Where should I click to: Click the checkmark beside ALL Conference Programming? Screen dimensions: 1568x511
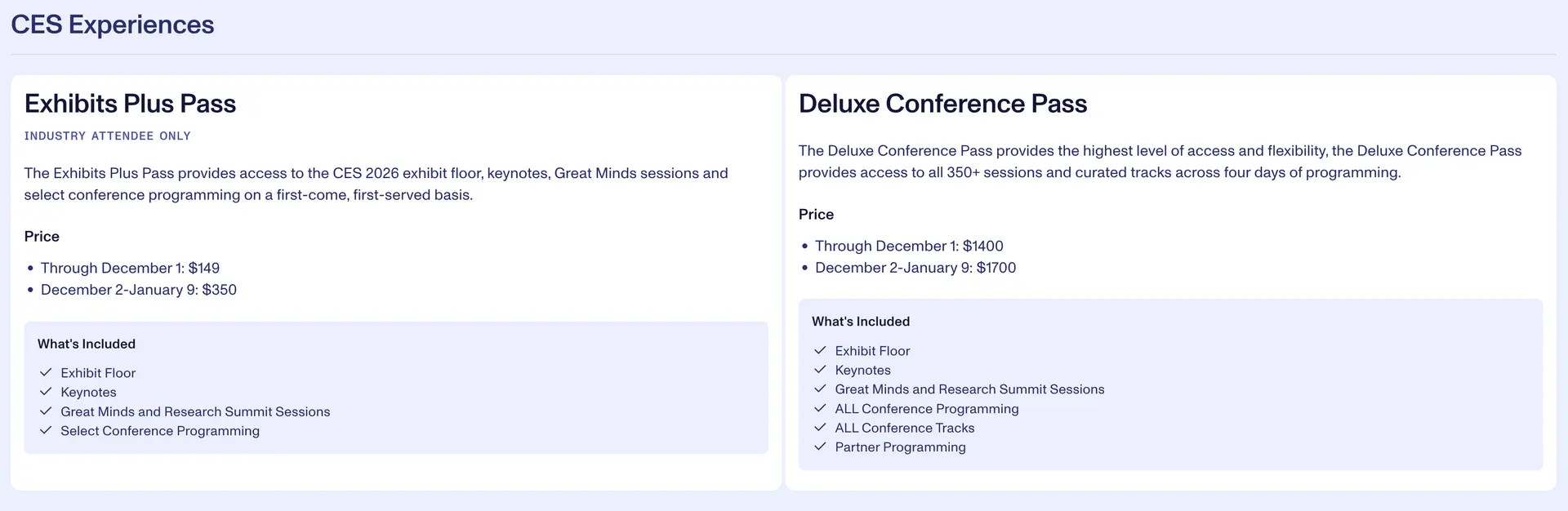(820, 408)
